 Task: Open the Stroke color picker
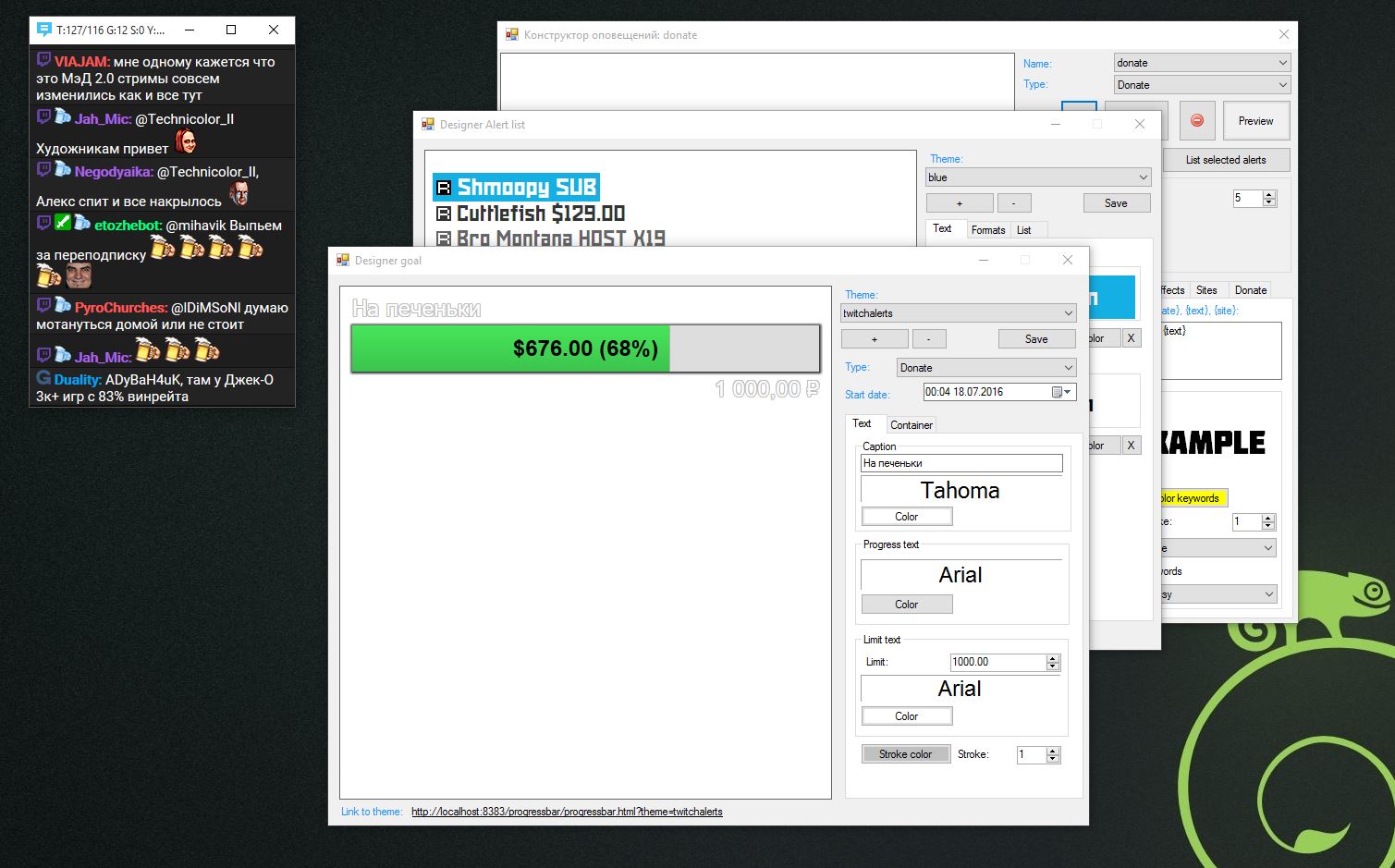click(905, 753)
